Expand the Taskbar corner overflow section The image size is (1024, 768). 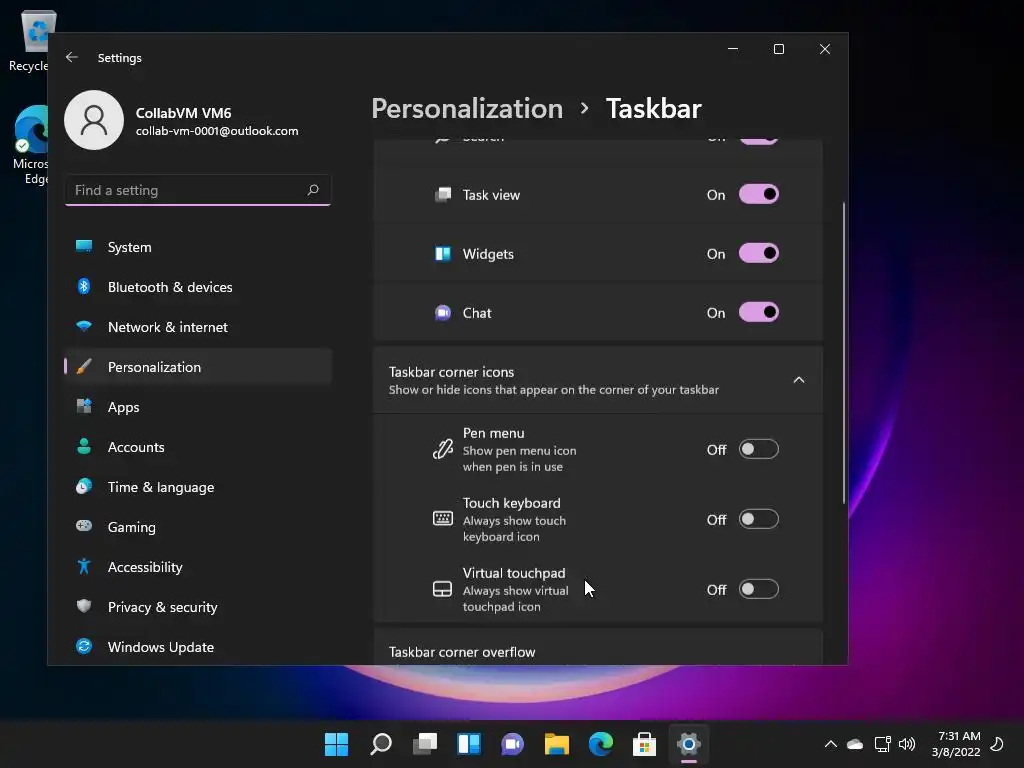tap(598, 648)
